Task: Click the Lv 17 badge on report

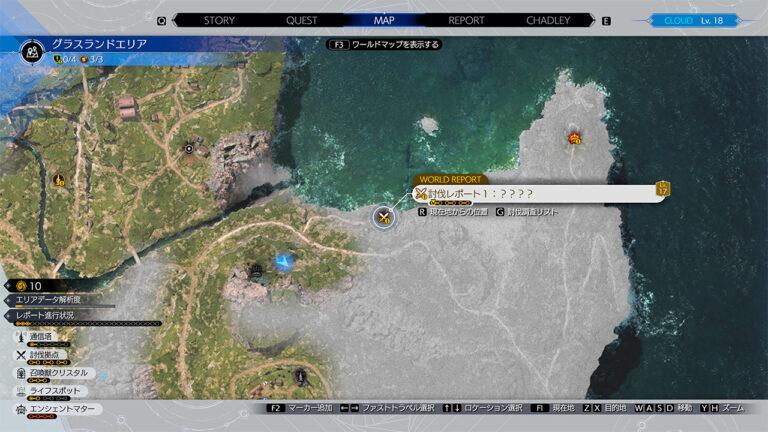Action: click(x=662, y=189)
